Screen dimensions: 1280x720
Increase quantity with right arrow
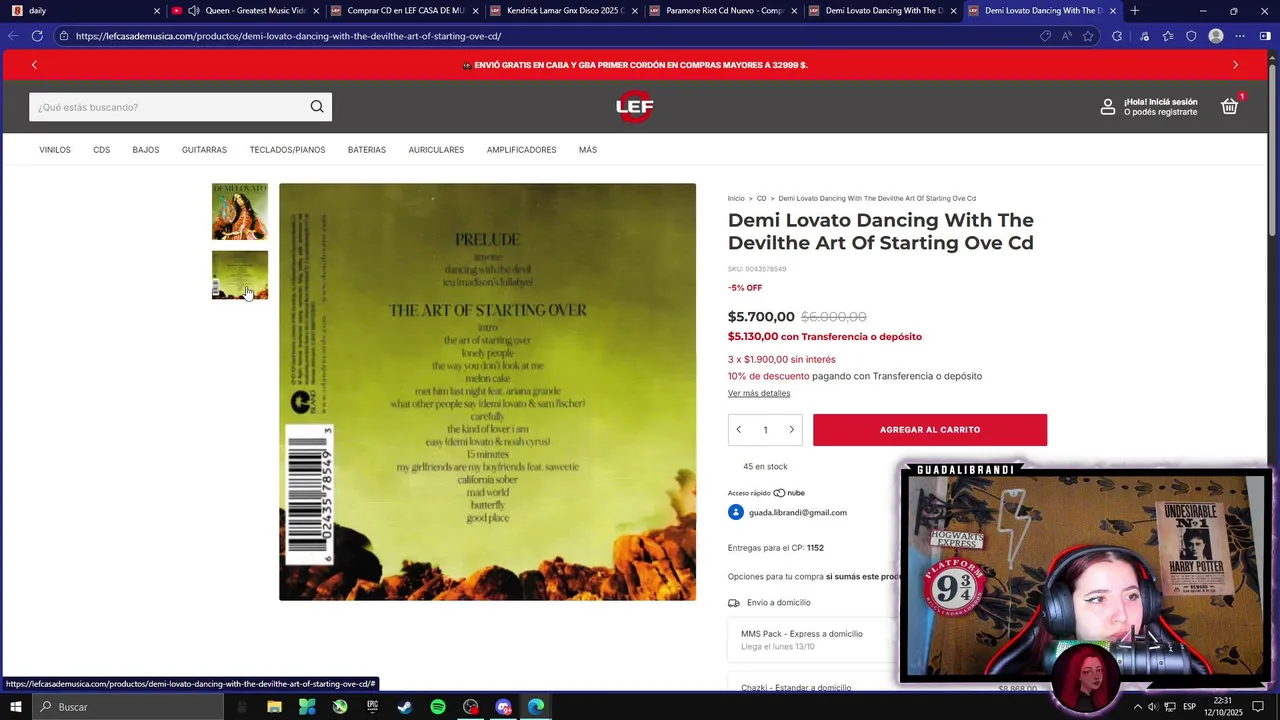tap(791, 430)
